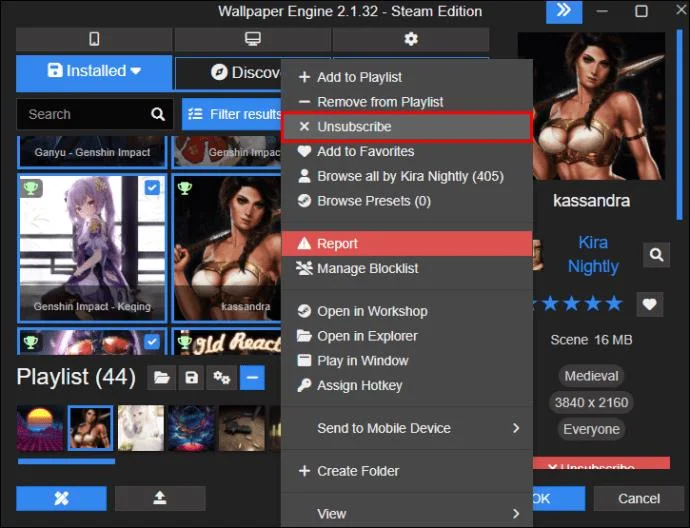Viewport: 690px width, 528px height.
Task: Click the red Report menu entry
Action: 407,243
